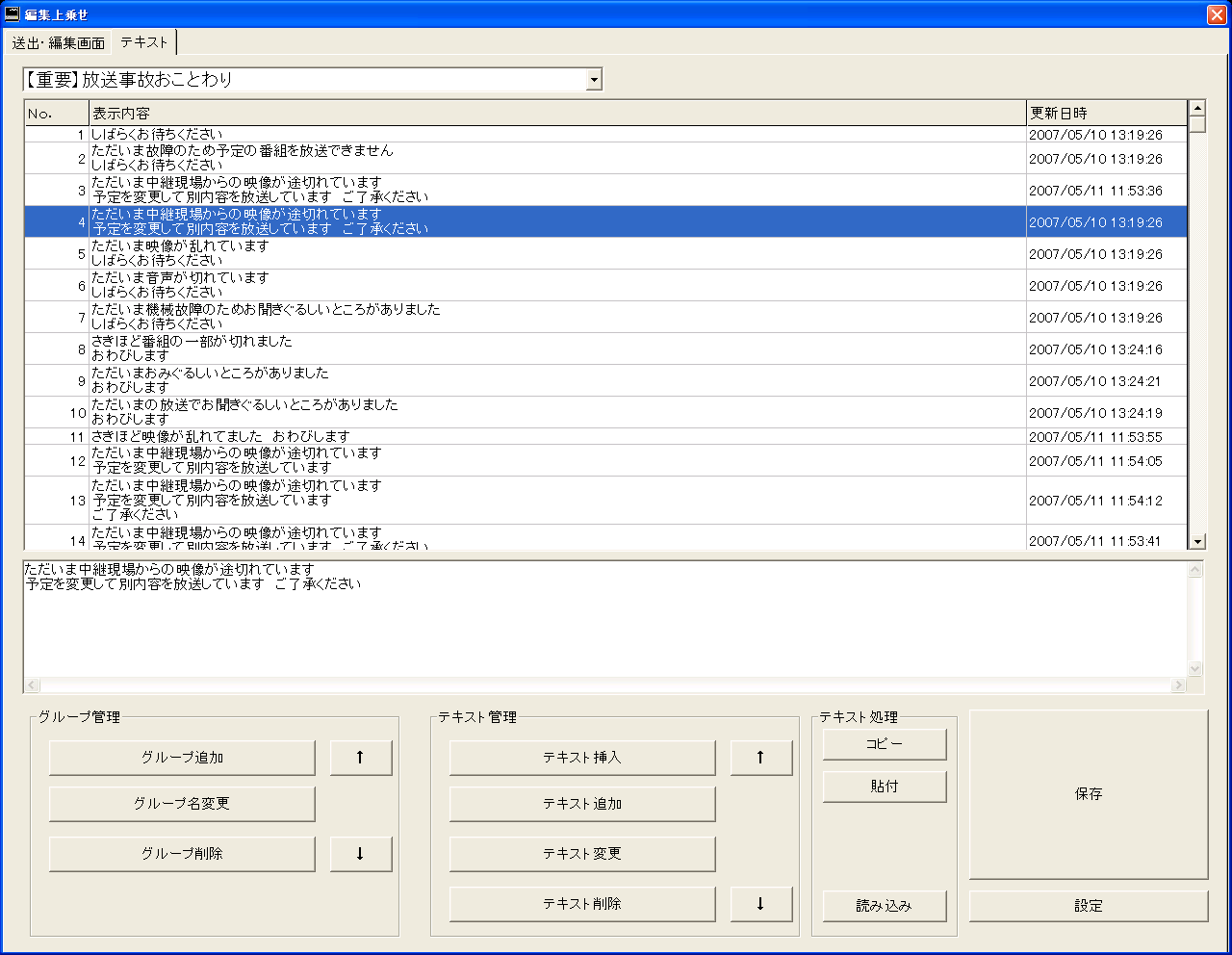This screenshot has width=1232, height=955.
Task: Click グループ削除 button
Action: click(x=182, y=854)
